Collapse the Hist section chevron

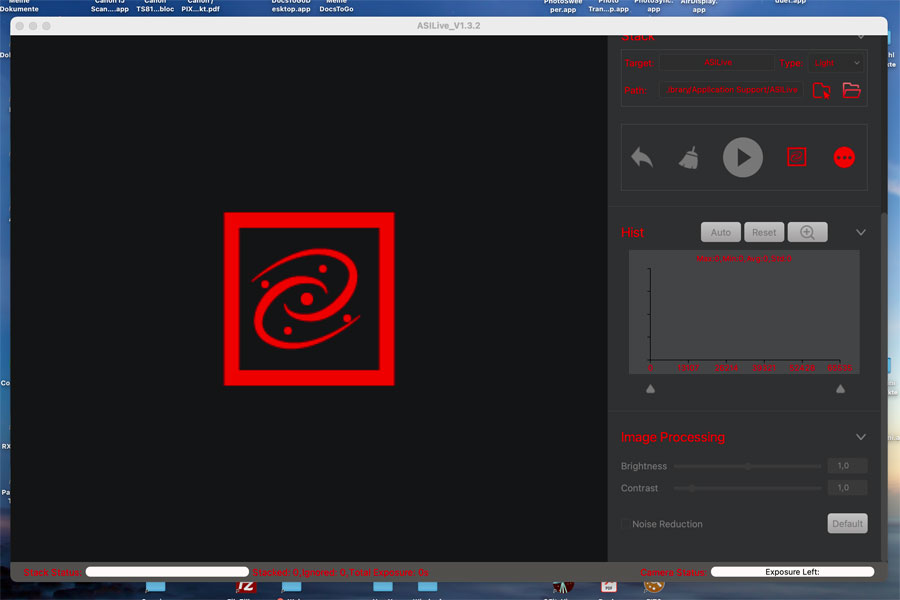coord(861,233)
